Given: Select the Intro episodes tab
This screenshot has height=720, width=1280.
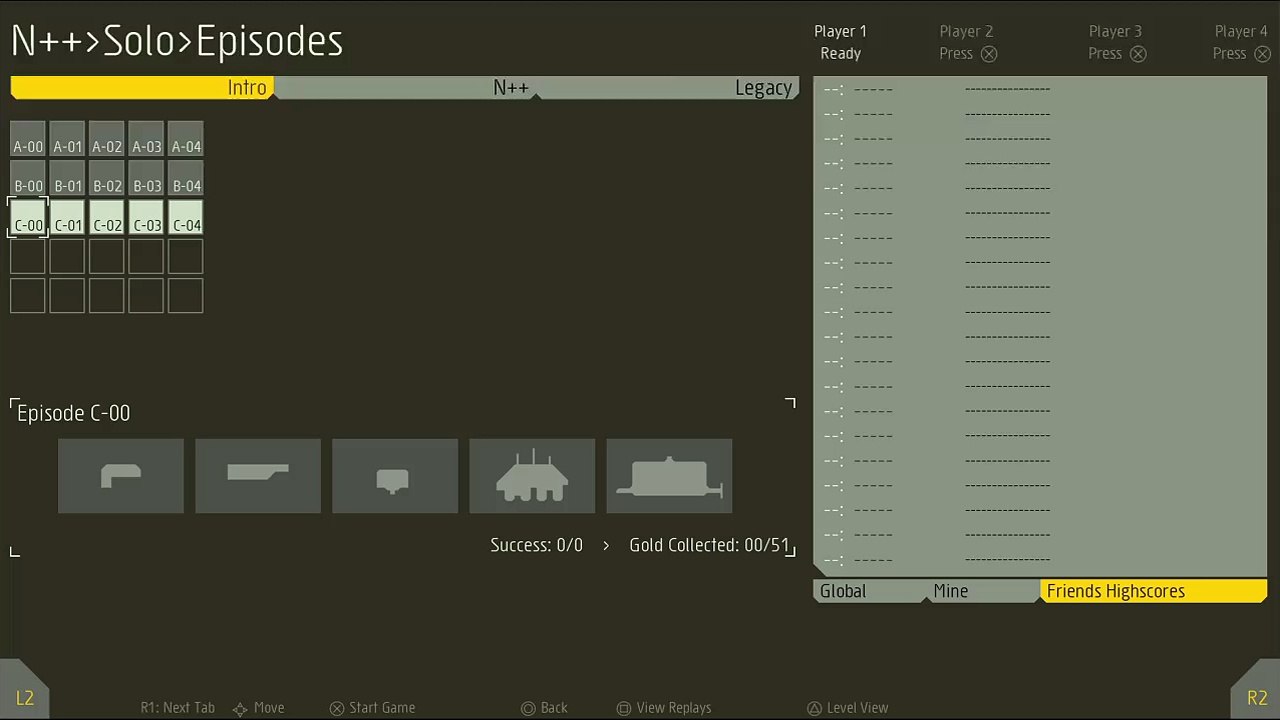Looking at the screenshot, I should tap(141, 88).
